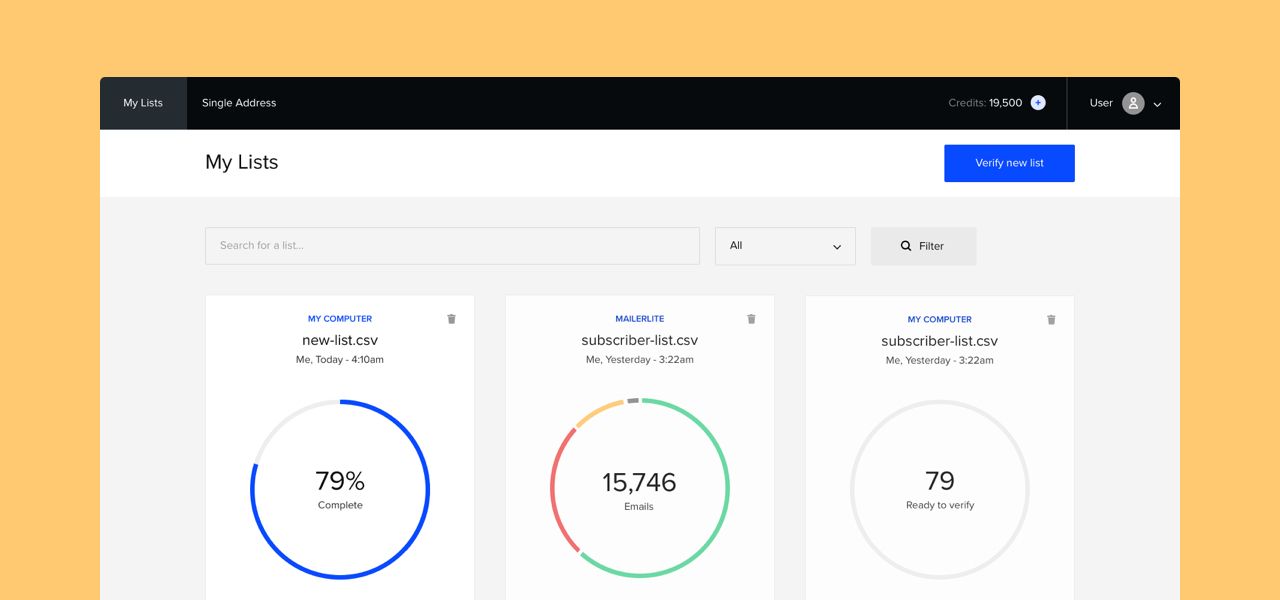Switch to the My Lists tab
The image size is (1280, 600).
tap(143, 103)
